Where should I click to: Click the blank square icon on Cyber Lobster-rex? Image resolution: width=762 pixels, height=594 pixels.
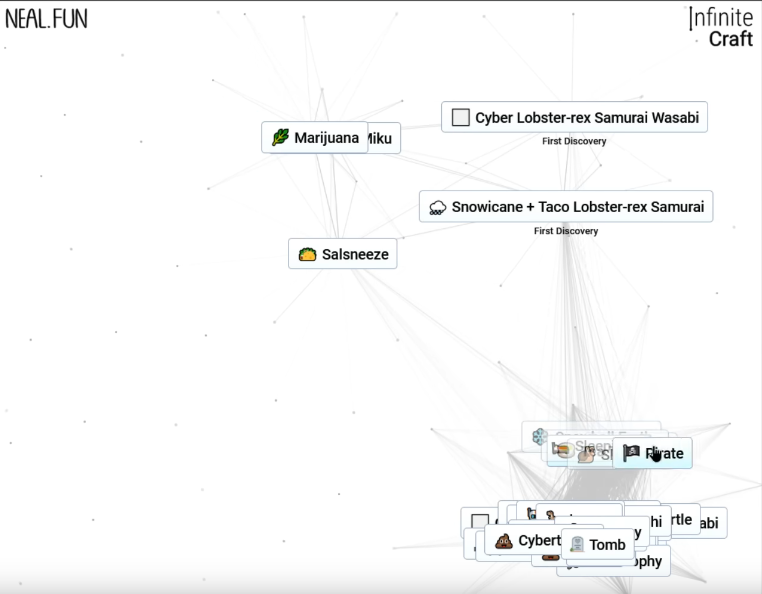(x=460, y=117)
